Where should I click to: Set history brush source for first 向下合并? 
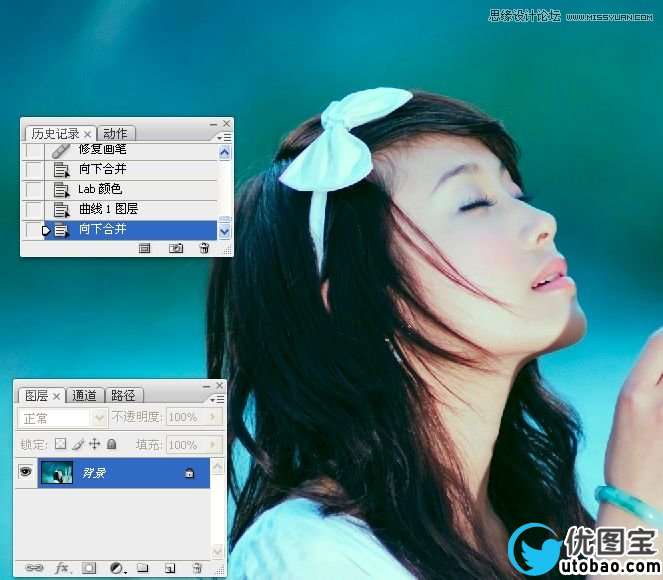point(33,170)
